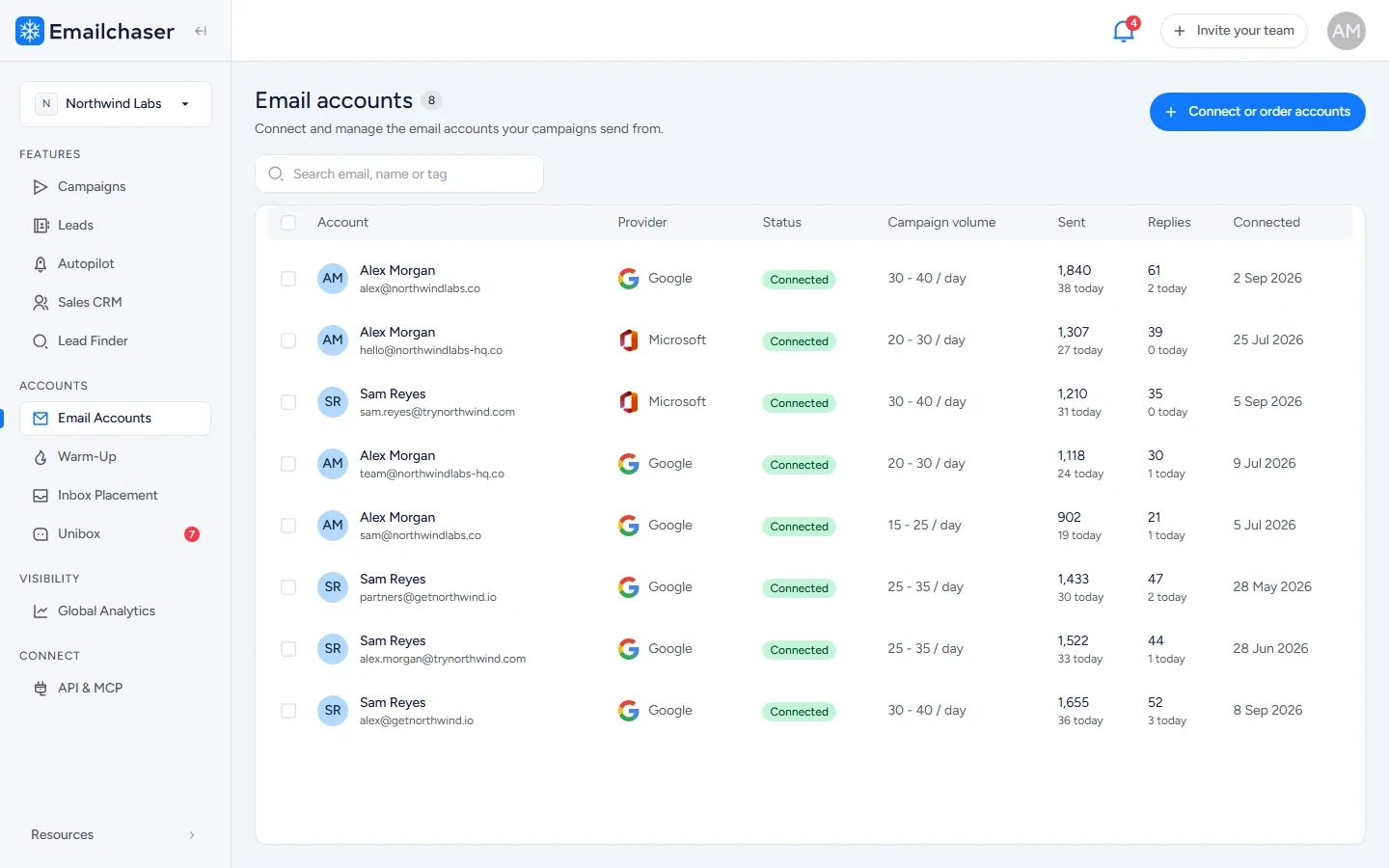1389x868 pixels.
Task: Open the AM user profile avatar
Action: 1347,31
